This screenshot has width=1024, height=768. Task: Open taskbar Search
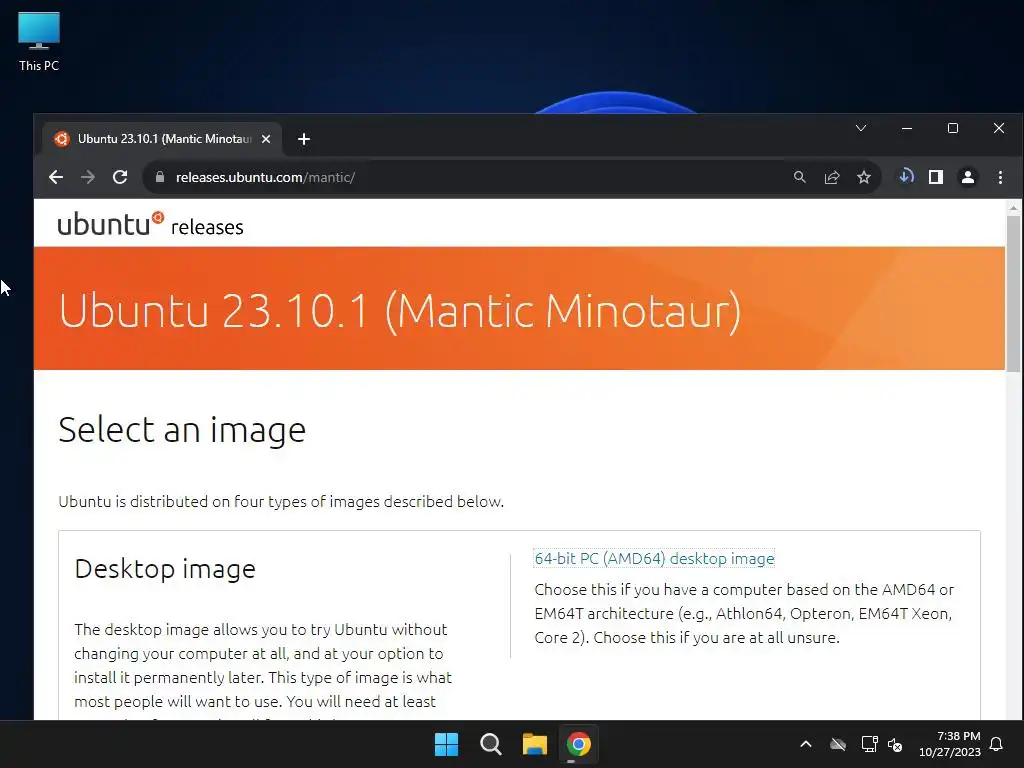click(x=490, y=744)
